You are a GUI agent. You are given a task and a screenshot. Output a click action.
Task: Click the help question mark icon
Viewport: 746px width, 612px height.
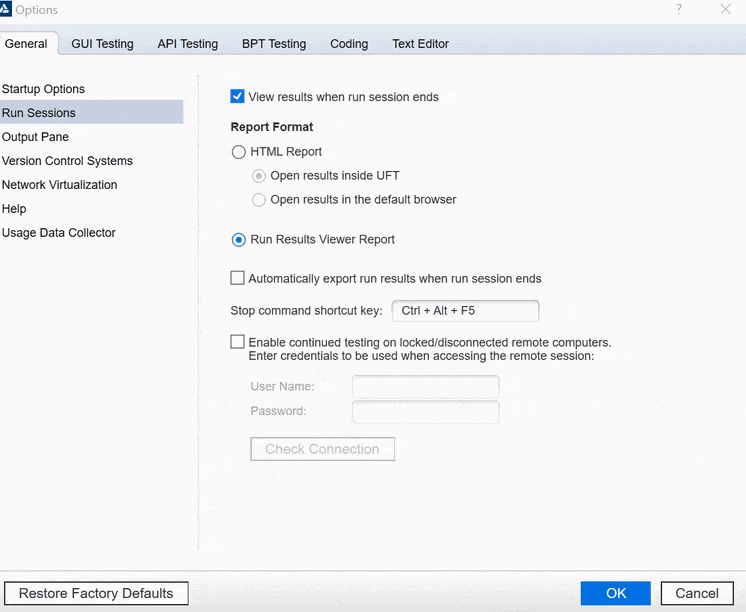tap(679, 9)
